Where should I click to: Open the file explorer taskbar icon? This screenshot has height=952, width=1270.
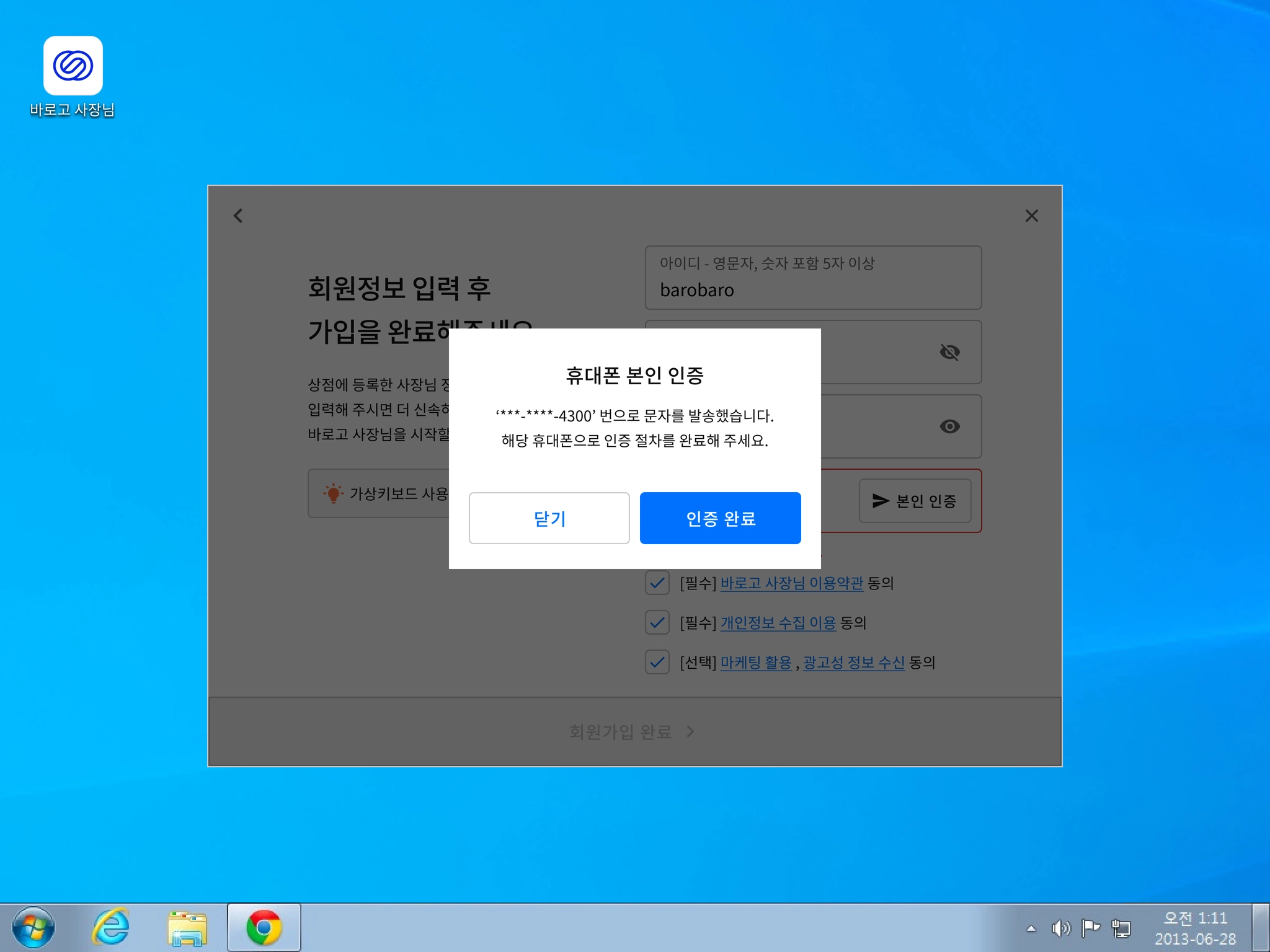click(187, 927)
